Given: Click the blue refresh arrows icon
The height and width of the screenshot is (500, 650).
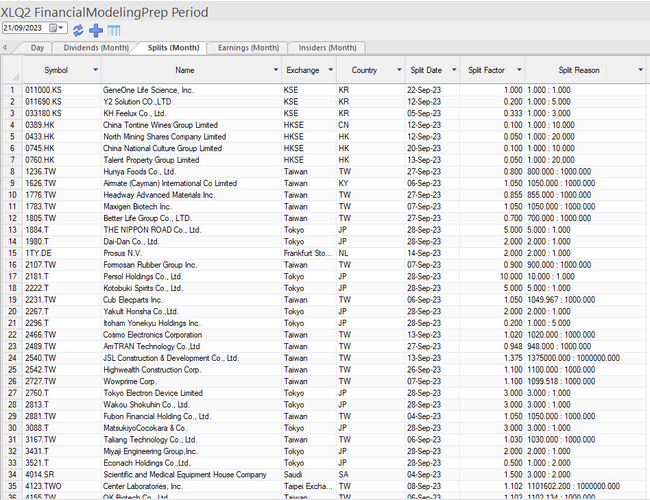Looking at the screenshot, I should pyautogui.click(x=78, y=30).
